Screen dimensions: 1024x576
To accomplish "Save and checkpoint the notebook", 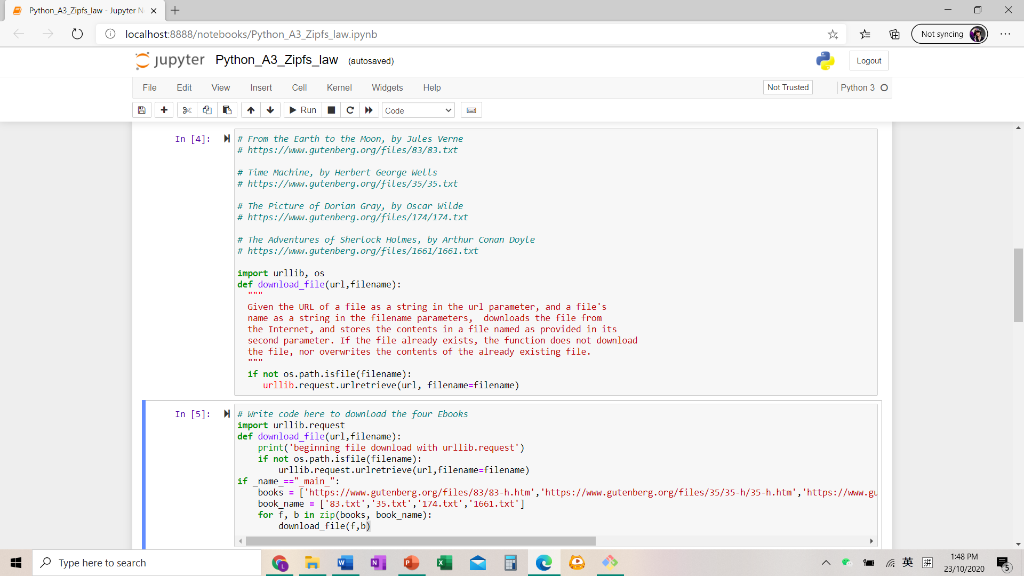I will tap(142, 110).
